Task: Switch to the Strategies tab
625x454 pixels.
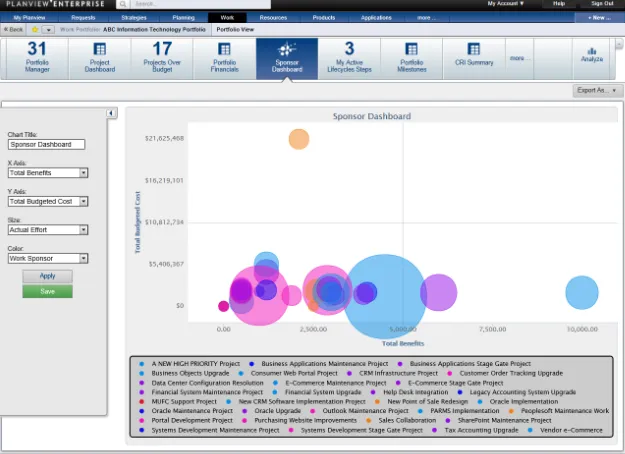Action: (x=134, y=18)
